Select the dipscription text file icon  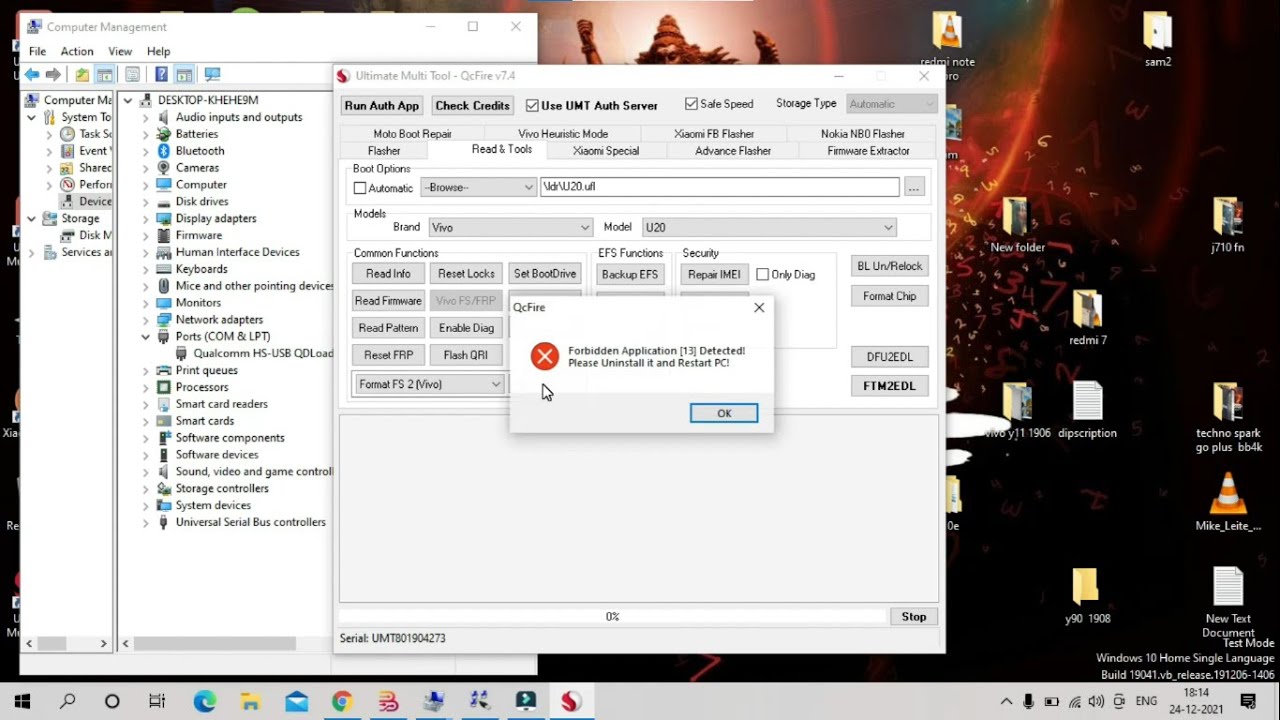[x=1087, y=403]
